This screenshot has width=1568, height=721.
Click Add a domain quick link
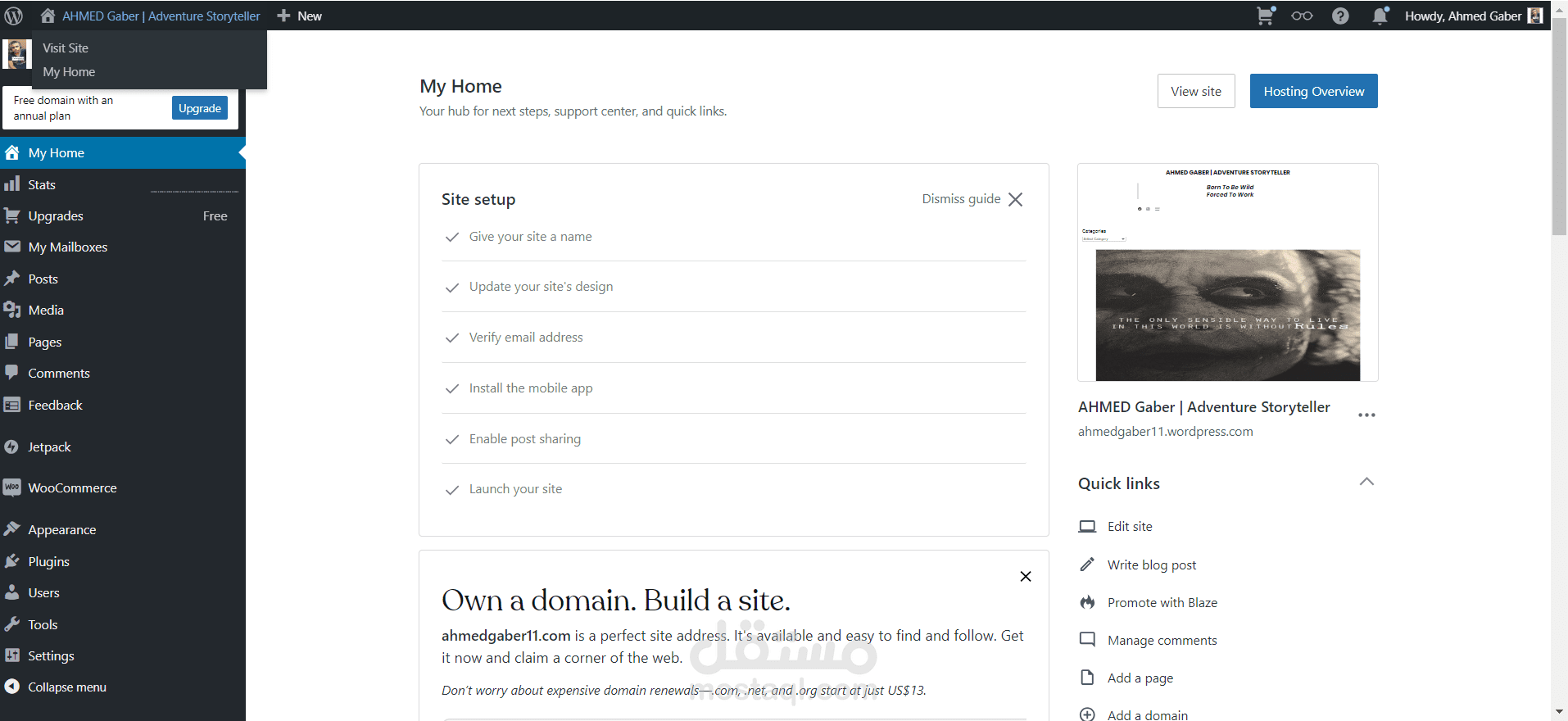(x=1148, y=714)
